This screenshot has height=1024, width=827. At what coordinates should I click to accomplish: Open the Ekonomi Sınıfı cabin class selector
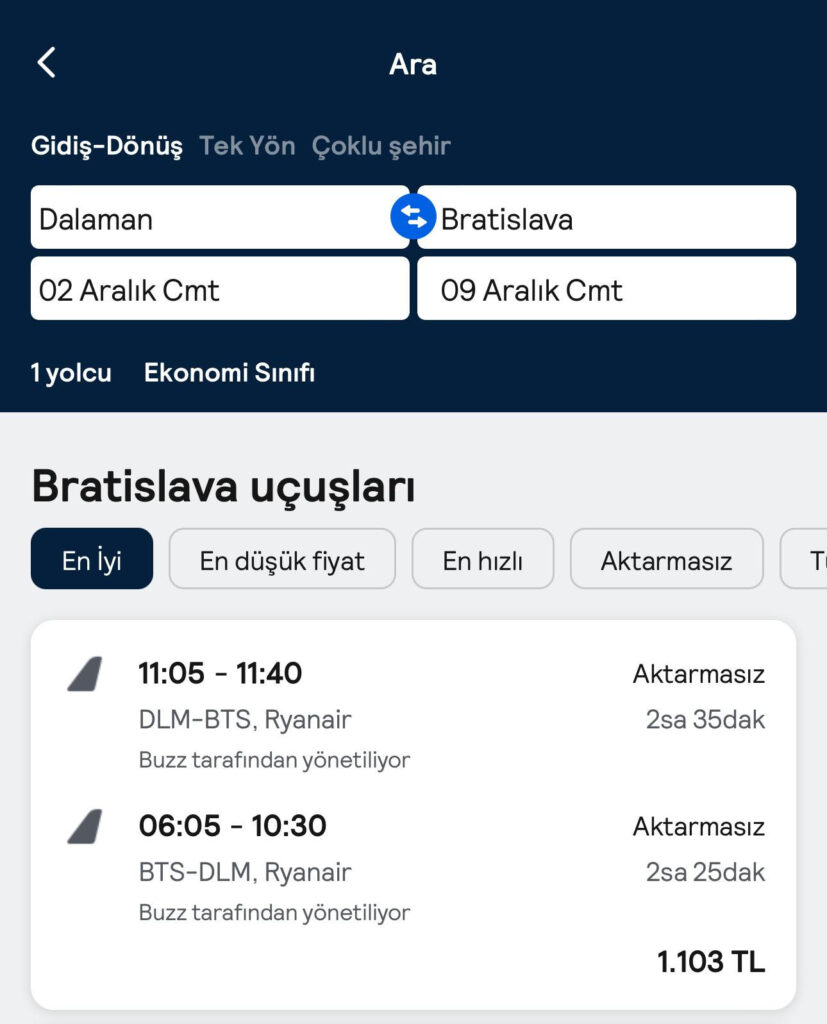click(x=229, y=373)
